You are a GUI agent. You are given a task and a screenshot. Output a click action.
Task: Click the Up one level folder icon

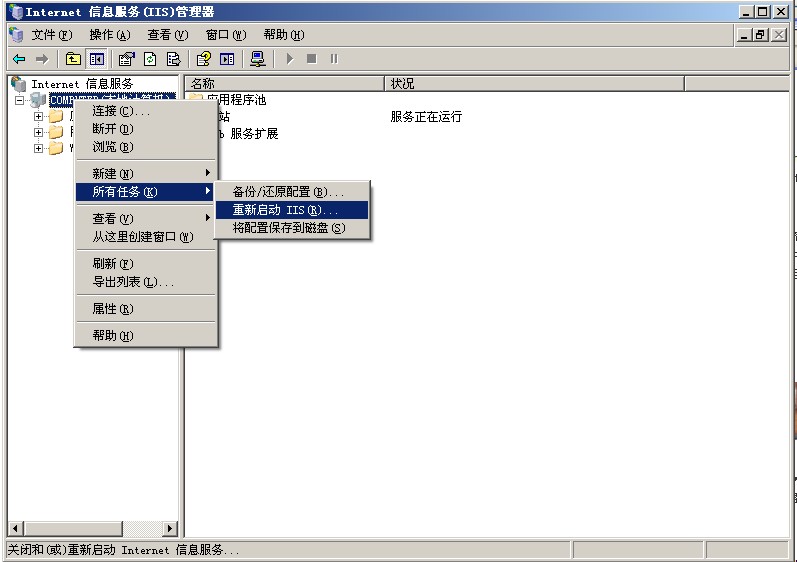(x=73, y=59)
